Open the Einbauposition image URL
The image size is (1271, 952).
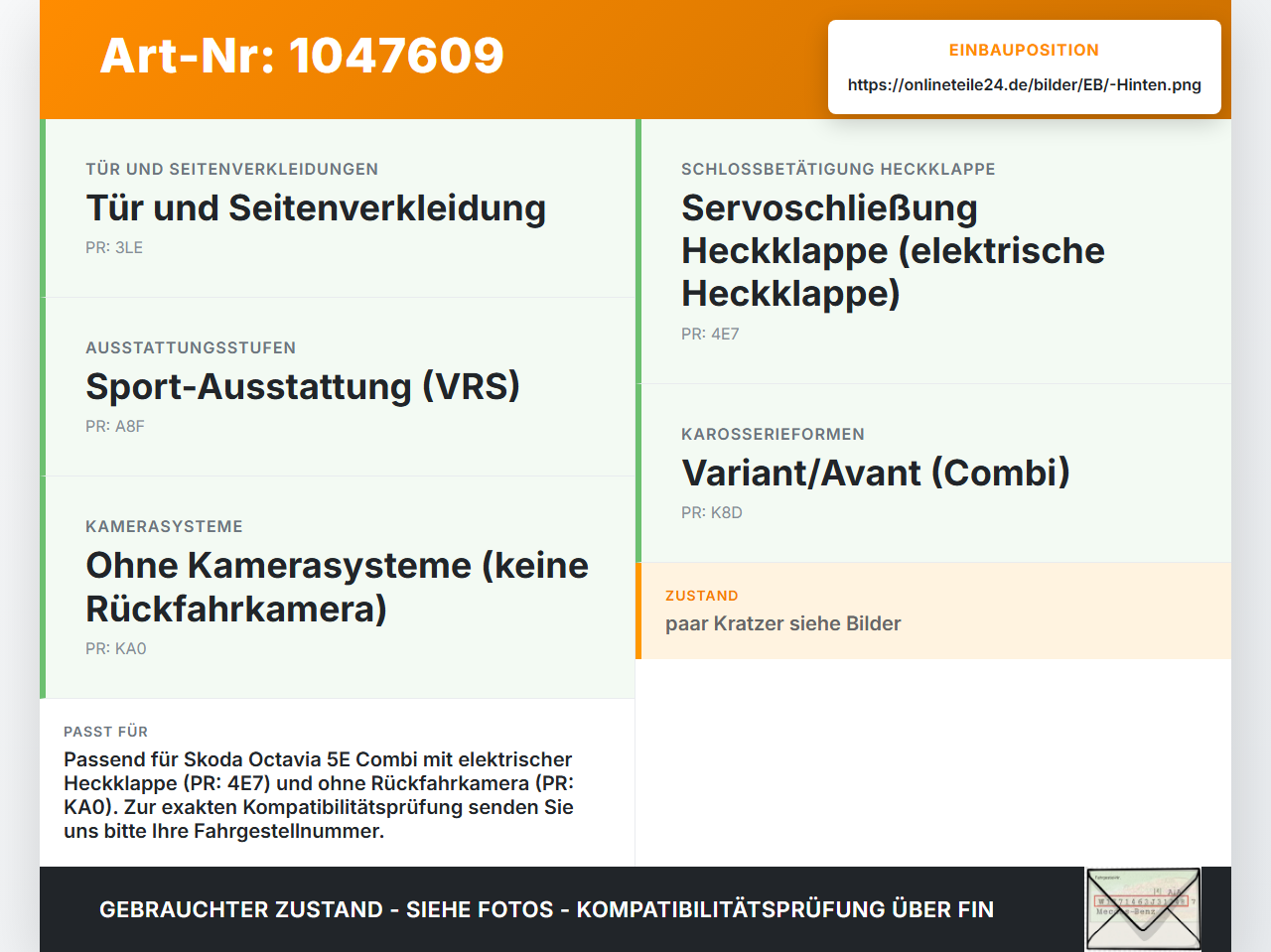click(1024, 84)
